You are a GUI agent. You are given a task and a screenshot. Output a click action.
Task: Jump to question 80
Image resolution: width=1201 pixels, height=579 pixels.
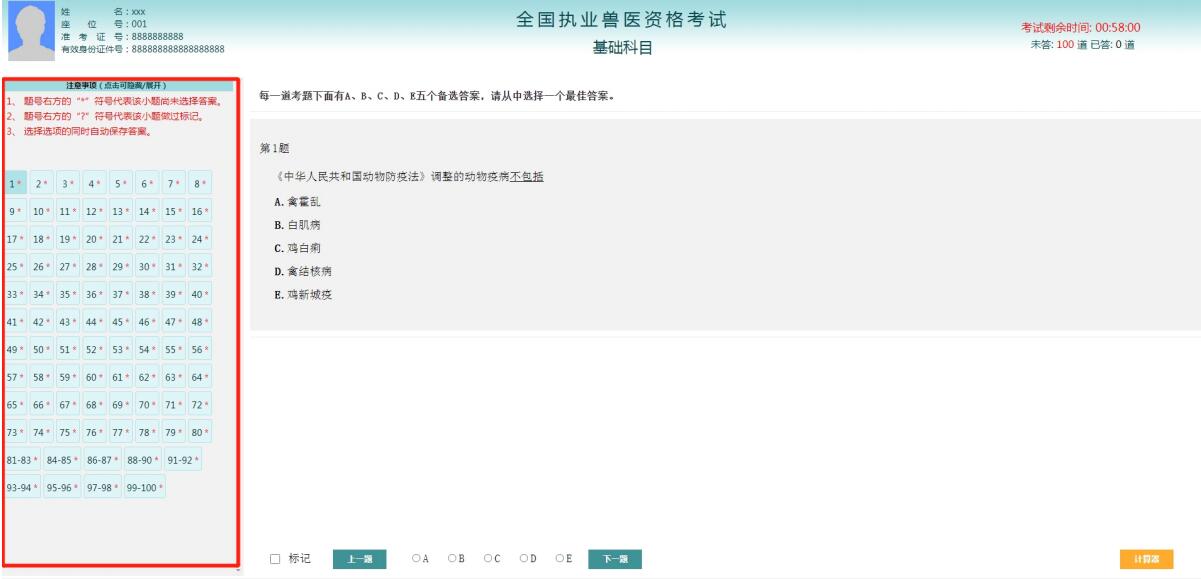coord(200,433)
